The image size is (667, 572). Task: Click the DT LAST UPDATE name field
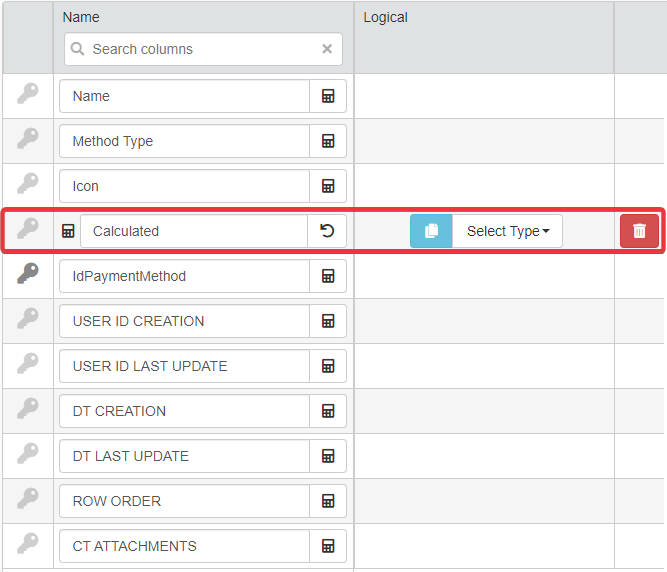point(185,456)
